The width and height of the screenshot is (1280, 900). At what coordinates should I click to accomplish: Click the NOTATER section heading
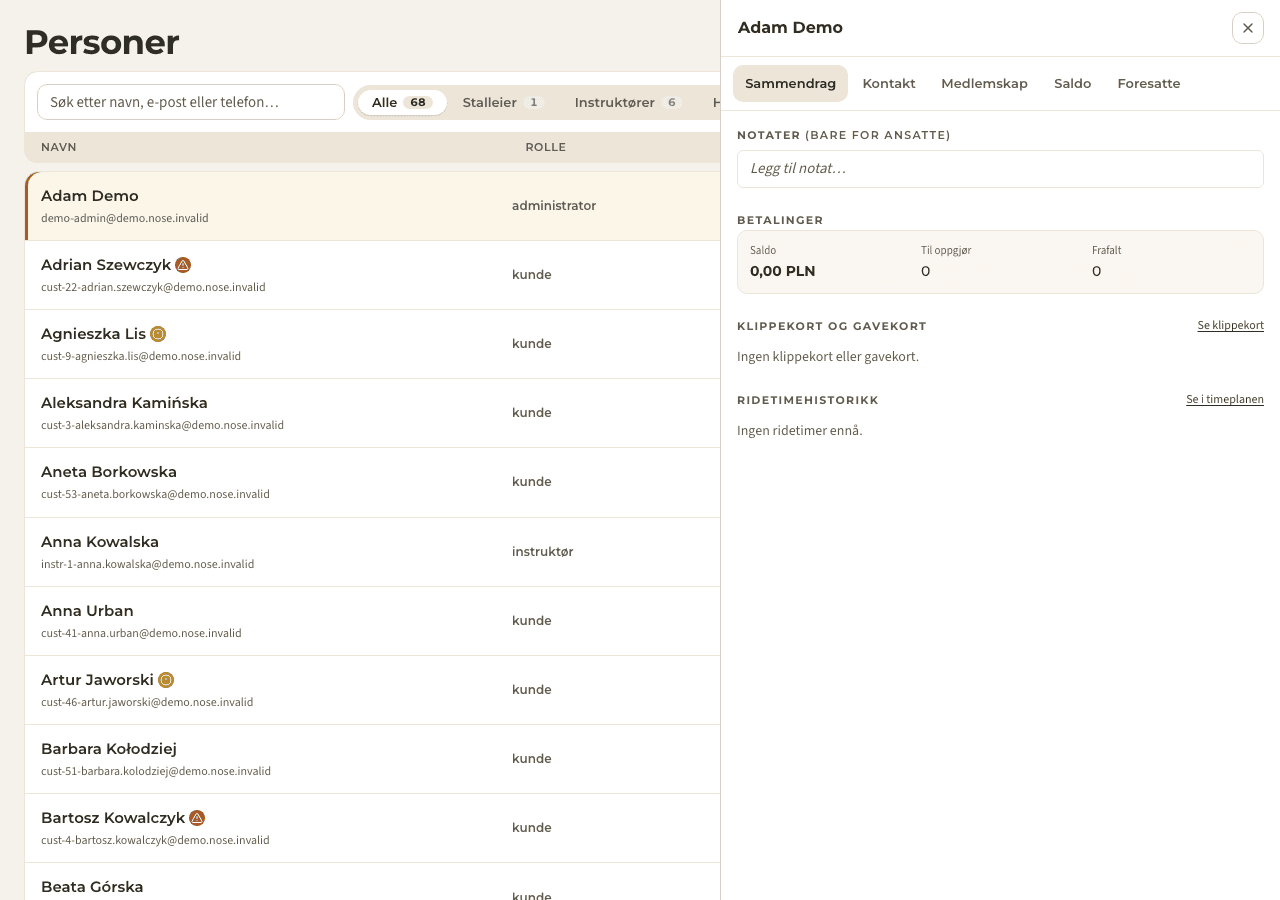(x=844, y=135)
